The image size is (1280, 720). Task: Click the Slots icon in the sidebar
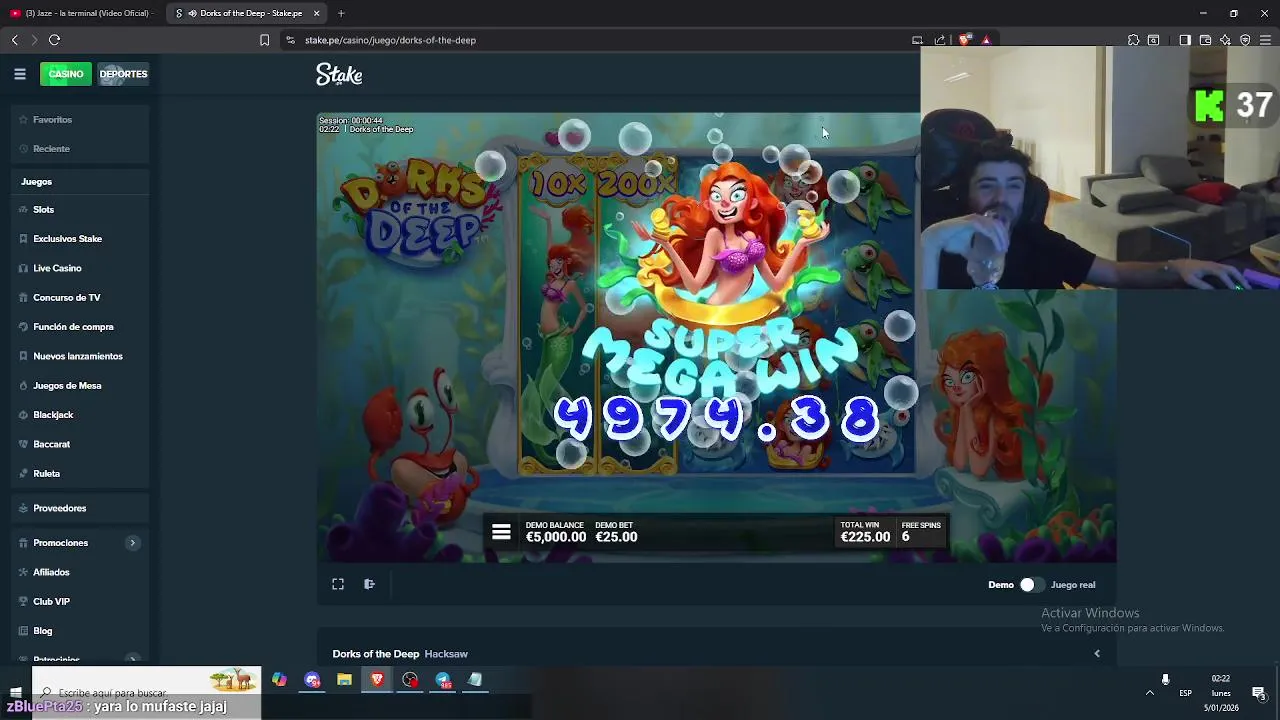[x=23, y=210]
